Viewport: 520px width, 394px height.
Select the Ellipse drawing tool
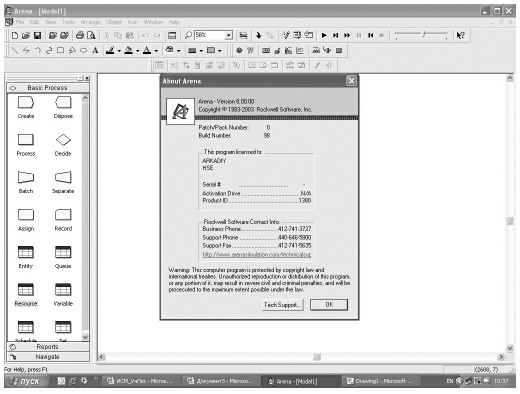tap(83, 50)
